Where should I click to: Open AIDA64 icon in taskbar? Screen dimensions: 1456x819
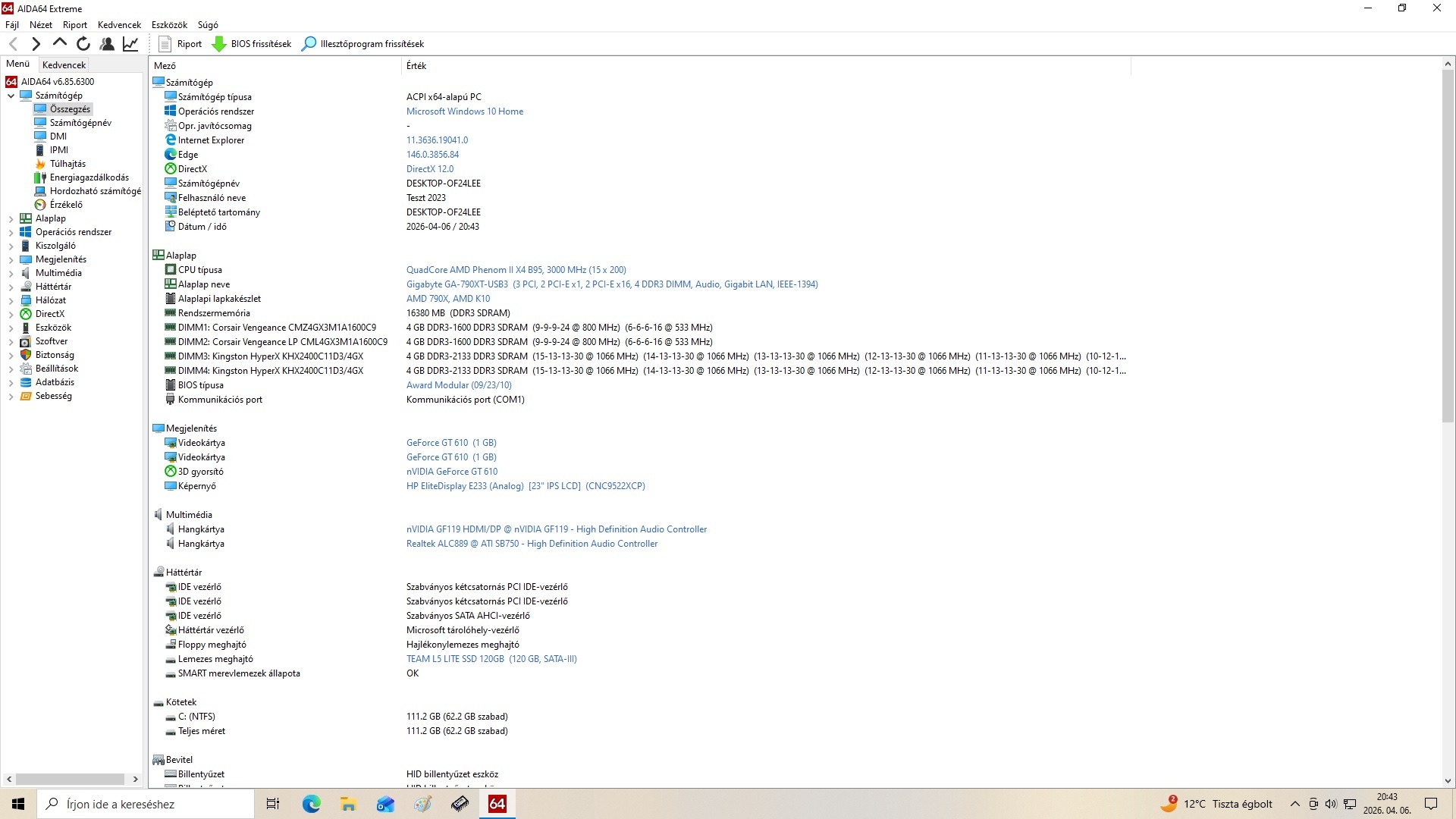[x=497, y=804]
